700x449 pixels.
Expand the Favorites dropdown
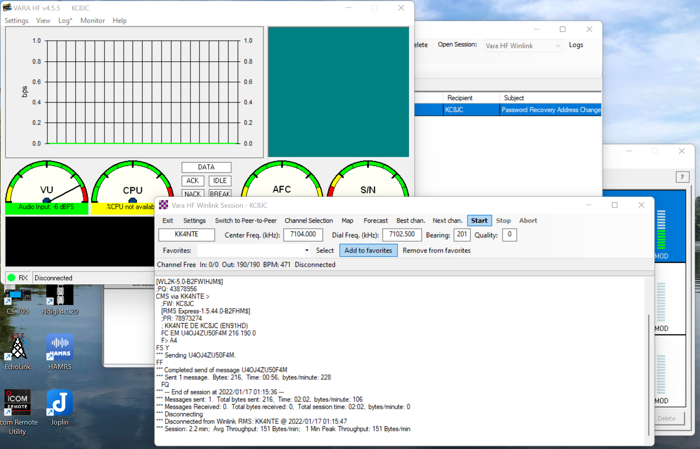(306, 250)
